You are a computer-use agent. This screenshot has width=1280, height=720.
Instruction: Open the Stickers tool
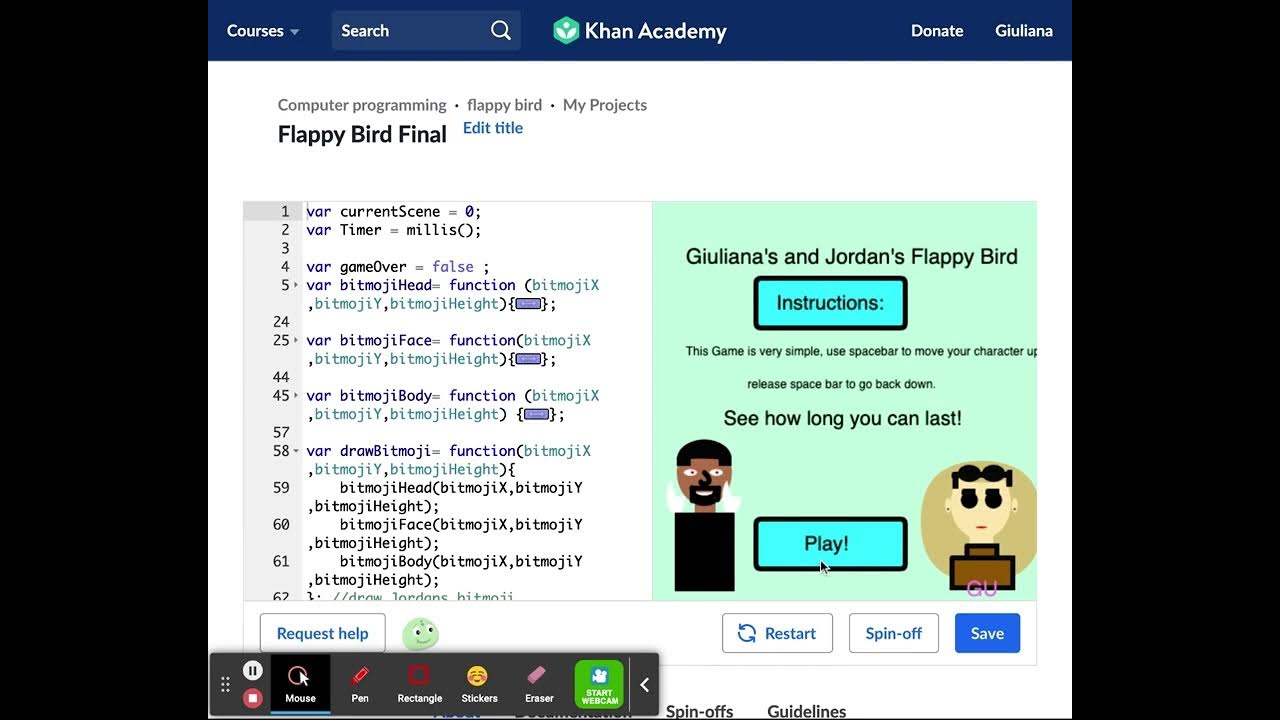click(x=479, y=684)
